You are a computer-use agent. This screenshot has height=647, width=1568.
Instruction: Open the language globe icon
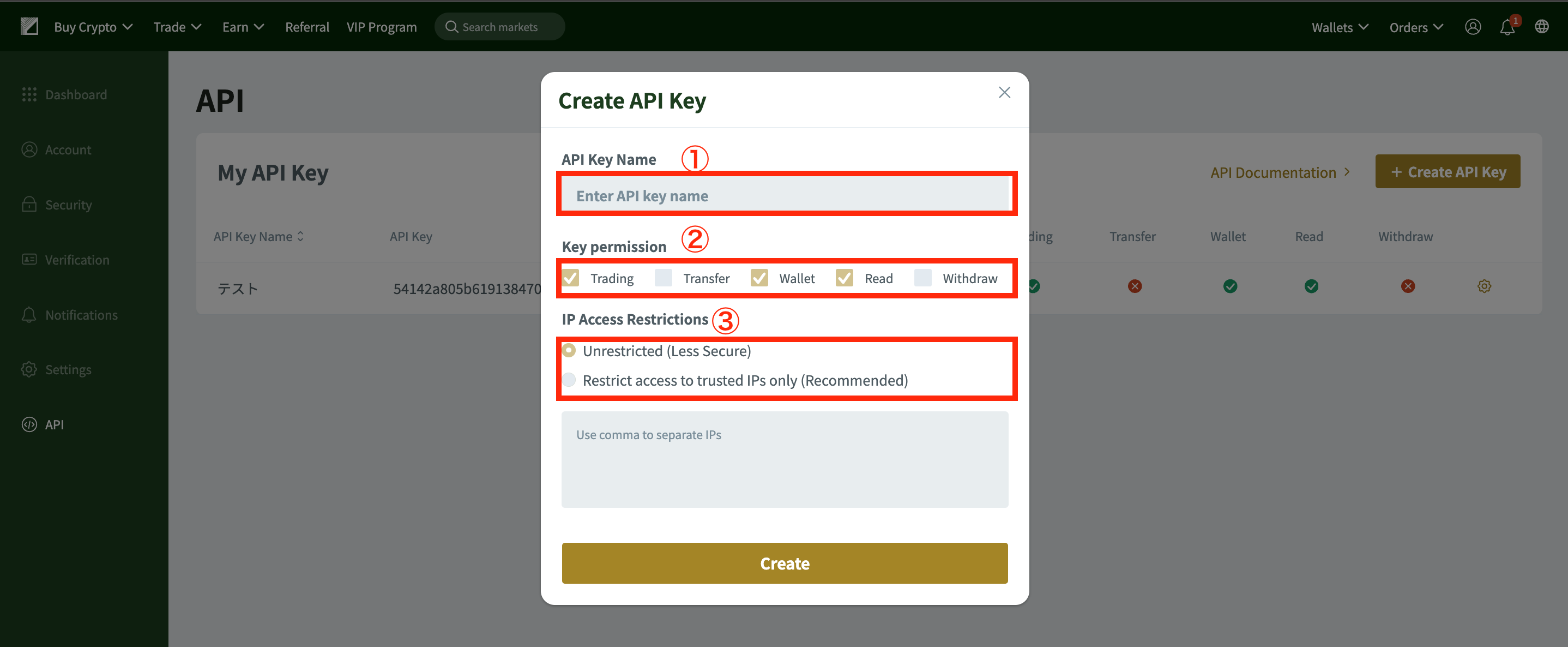(x=1541, y=27)
